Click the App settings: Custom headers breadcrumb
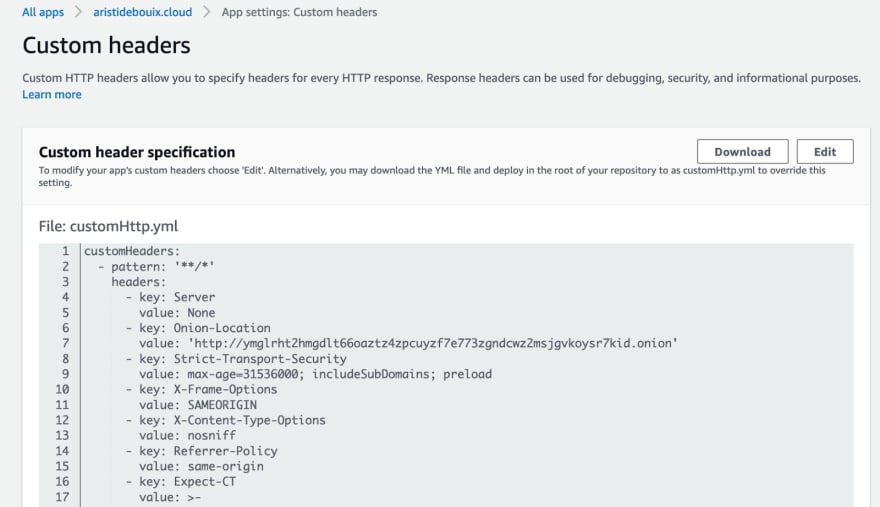 pyautogui.click(x=299, y=12)
